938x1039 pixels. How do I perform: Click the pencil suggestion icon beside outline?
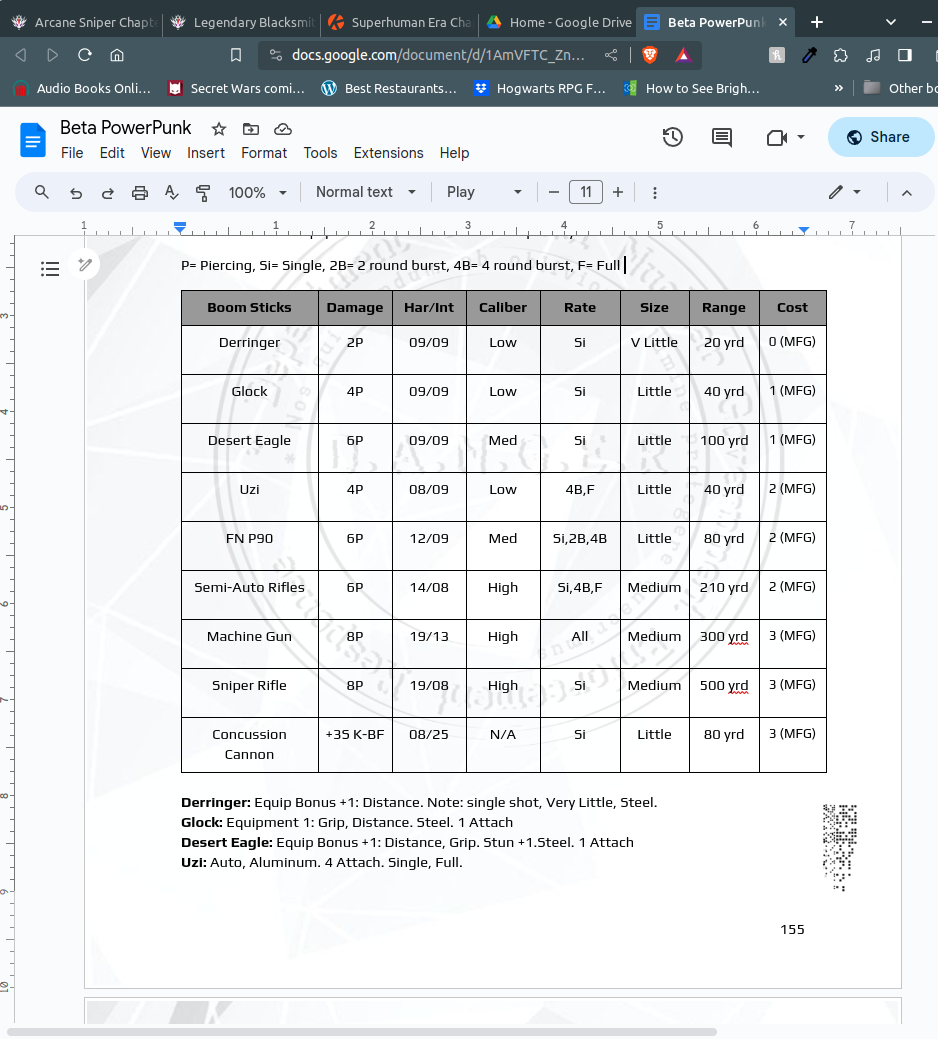point(85,265)
